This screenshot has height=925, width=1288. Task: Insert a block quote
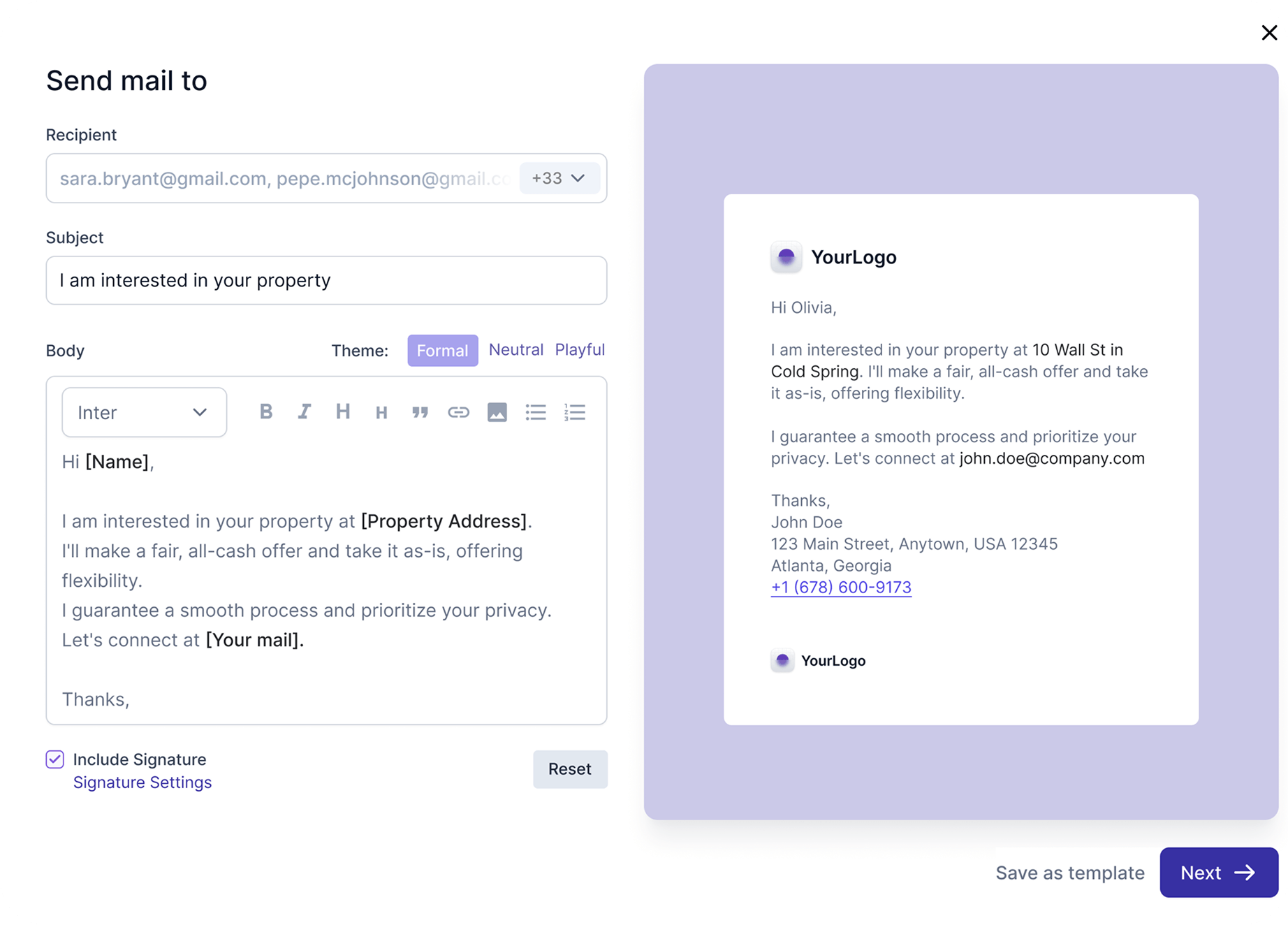click(x=420, y=412)
